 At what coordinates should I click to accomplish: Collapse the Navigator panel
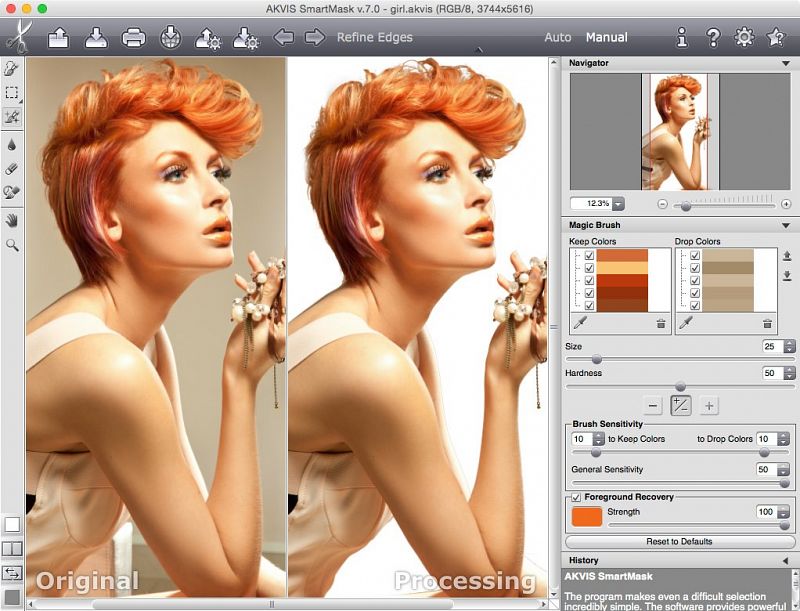[784, 63]
